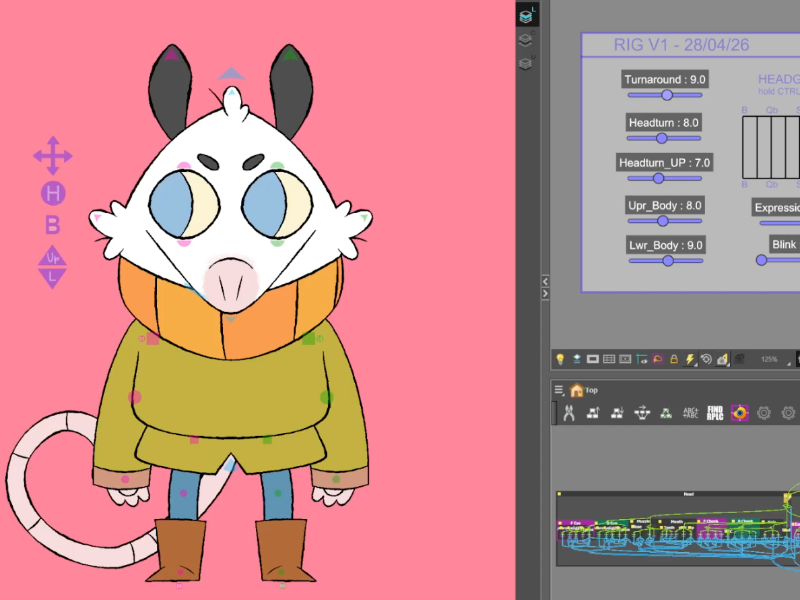
Task: Toggle the yellow padlock lock icon
Action: tap(674, 359)
